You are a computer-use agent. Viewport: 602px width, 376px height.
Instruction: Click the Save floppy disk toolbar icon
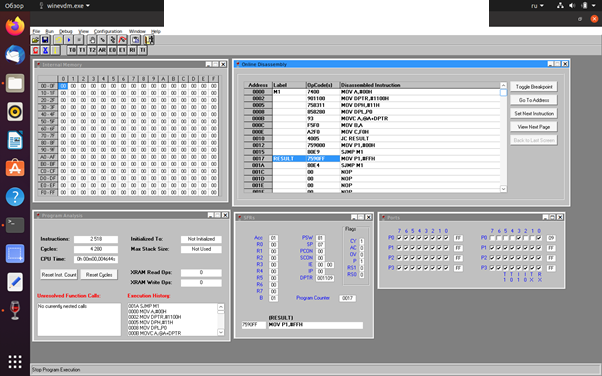(x=45, y=40)
